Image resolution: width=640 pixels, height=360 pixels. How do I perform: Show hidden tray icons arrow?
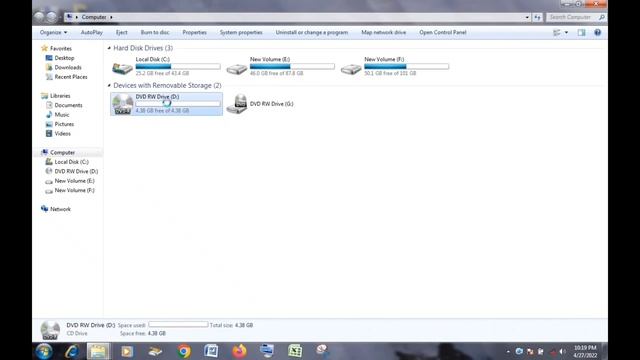(508, 351)
